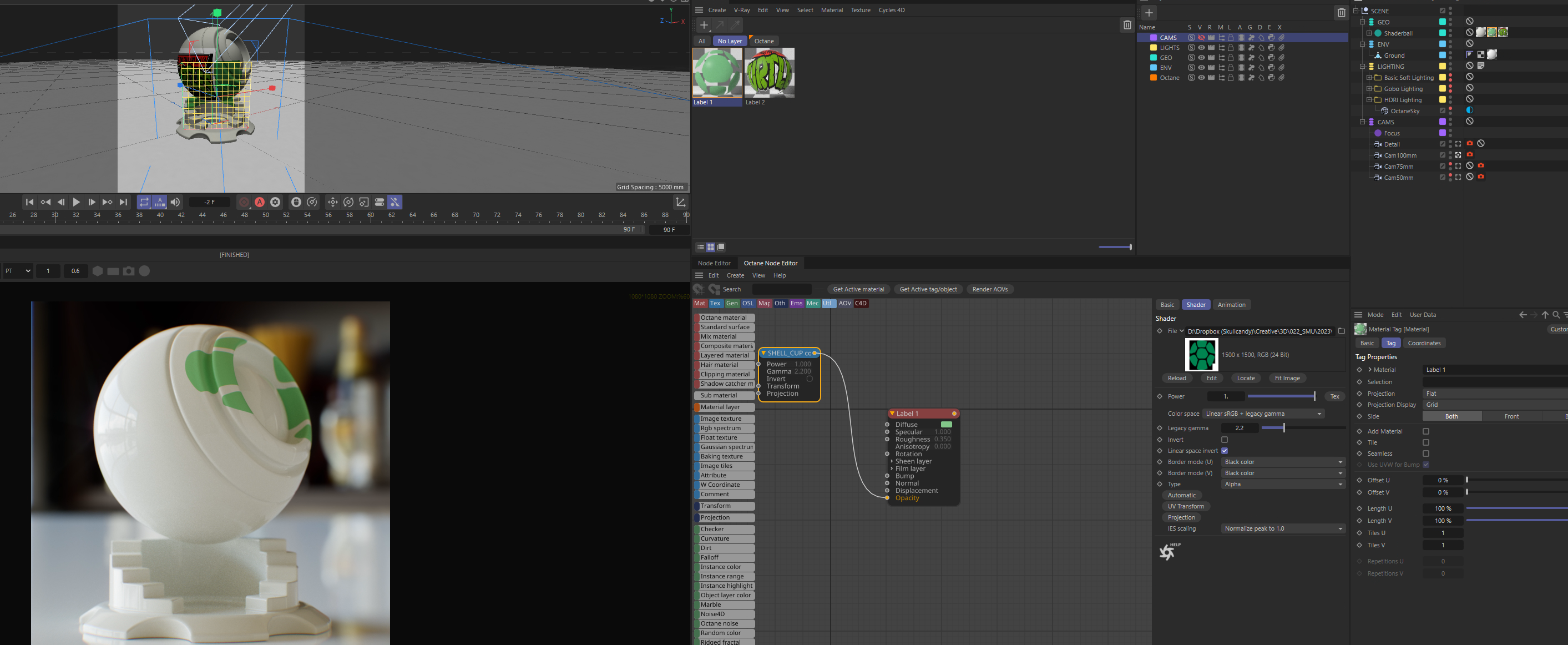Screen dimensions: 1568x645
Task: Uncheck Linear space invert checkbox
Action: (x=1224, y=451)
